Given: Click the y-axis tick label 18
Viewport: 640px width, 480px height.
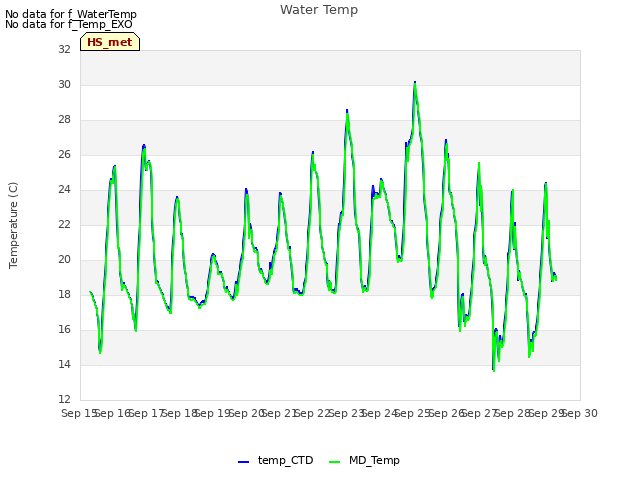Looking at the screenshot, I should pyautogui.click(x=64, y=294).
